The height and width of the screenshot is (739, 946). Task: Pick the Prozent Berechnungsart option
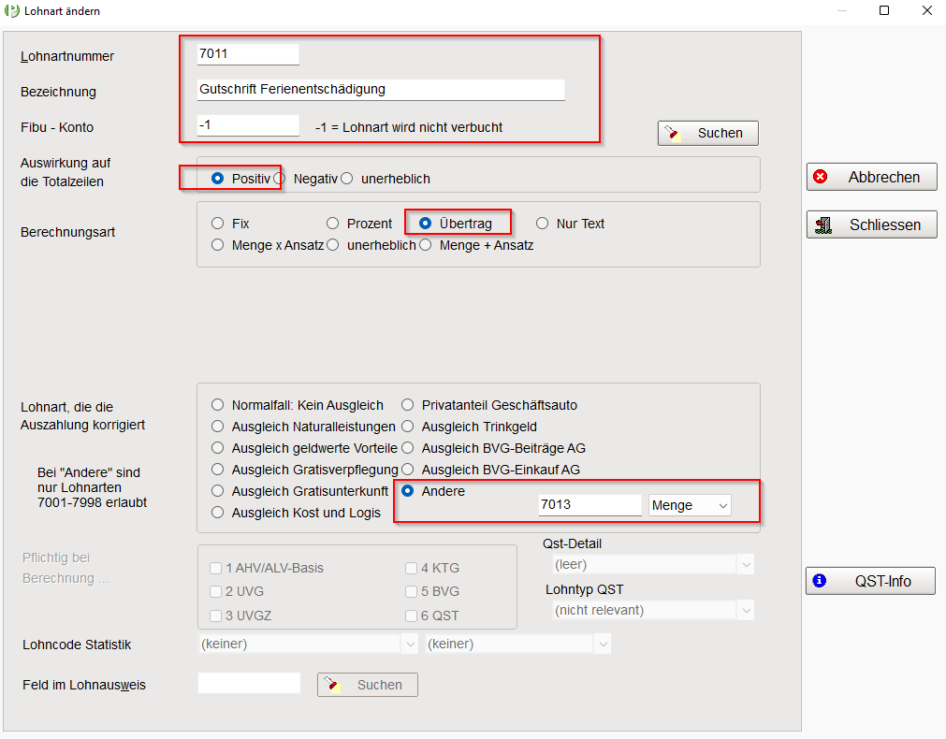pos(333,224)
